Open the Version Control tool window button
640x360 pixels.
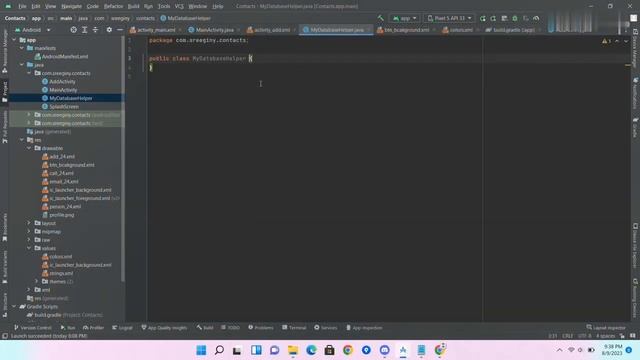coord(33,328)
